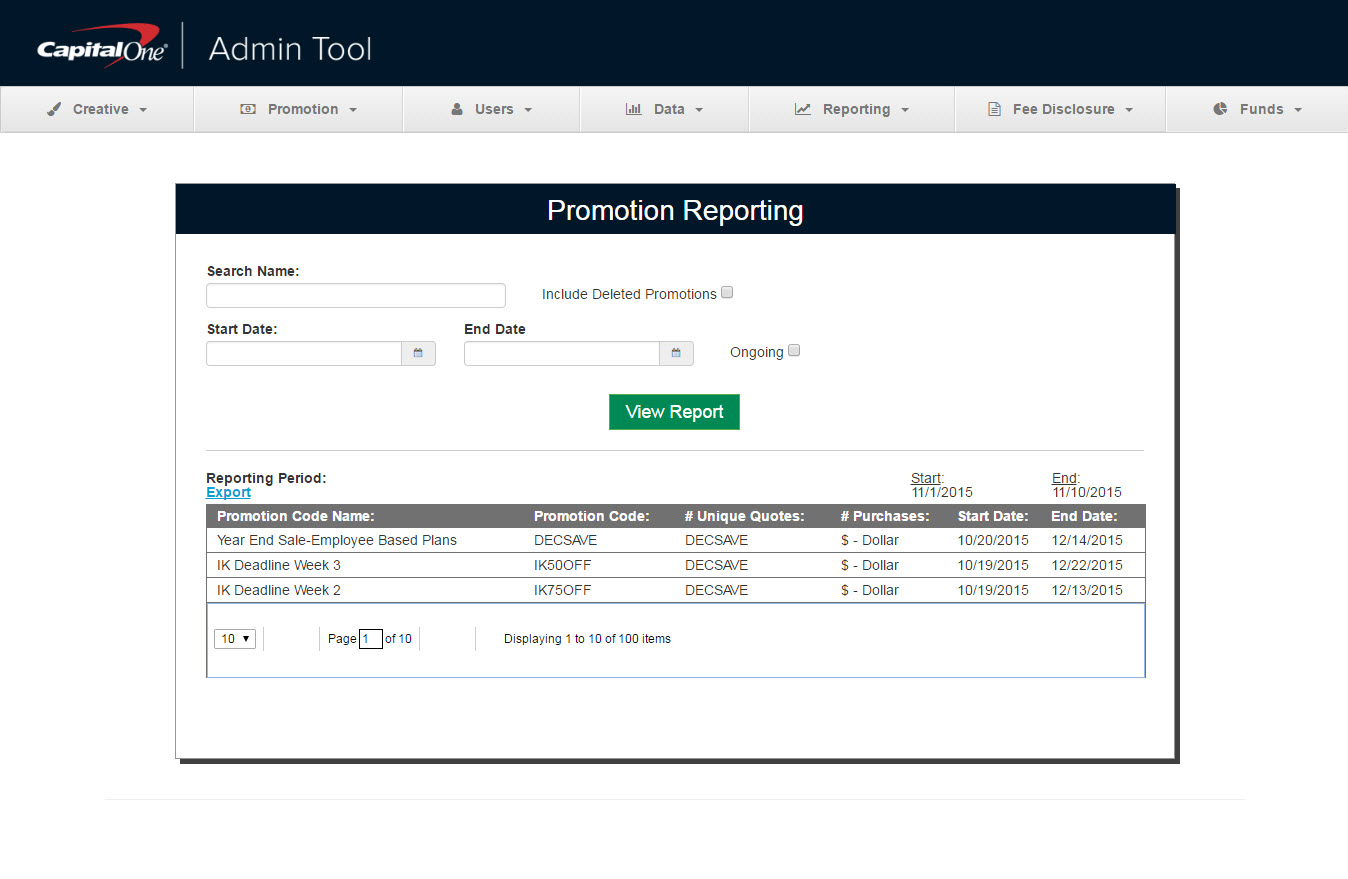The image size is (1348, 879).
Task: Open the End Date calendar picker
Action: tap(676, 353)
